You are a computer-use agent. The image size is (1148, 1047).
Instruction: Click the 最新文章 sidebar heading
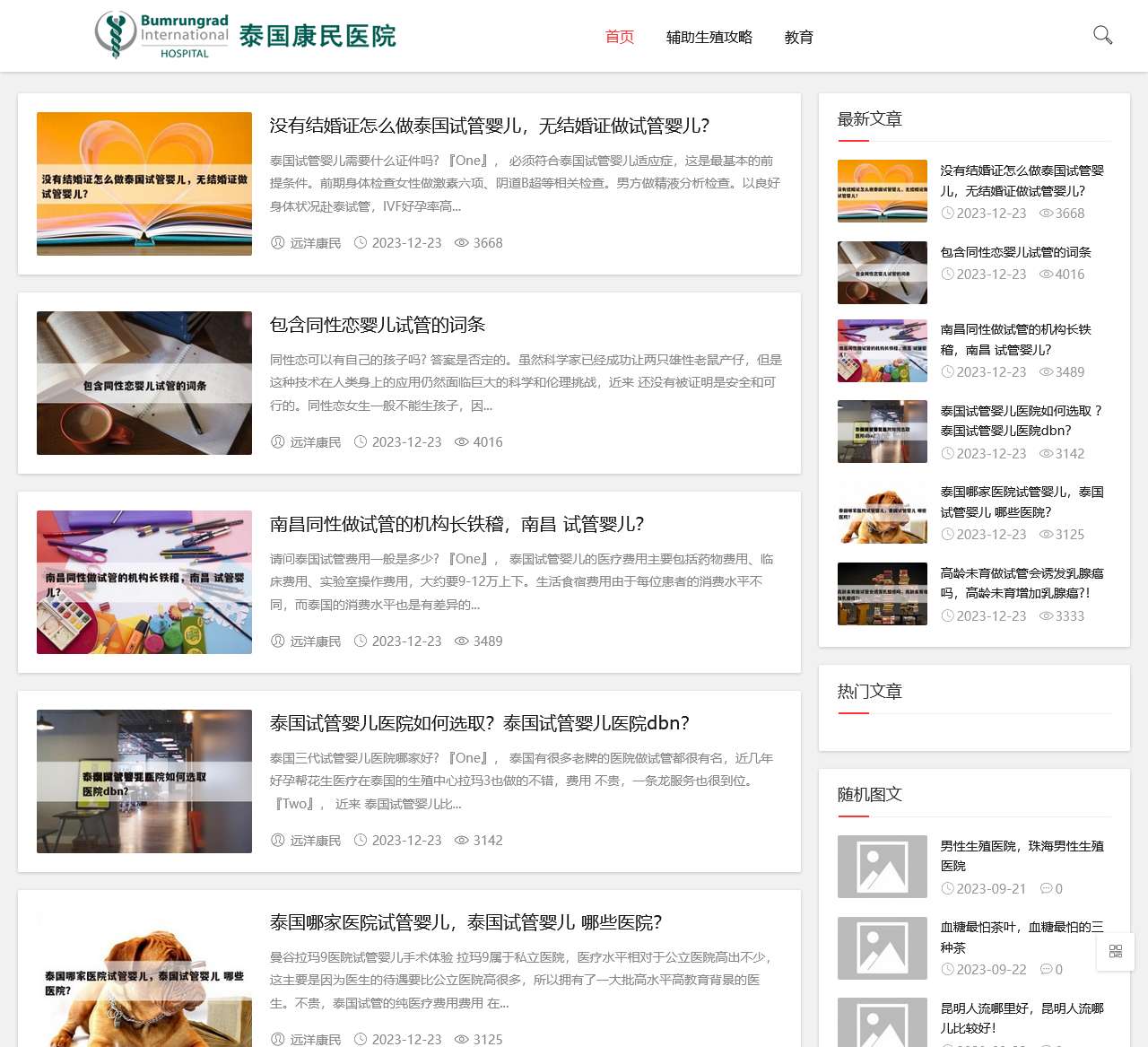coord(870,119)
